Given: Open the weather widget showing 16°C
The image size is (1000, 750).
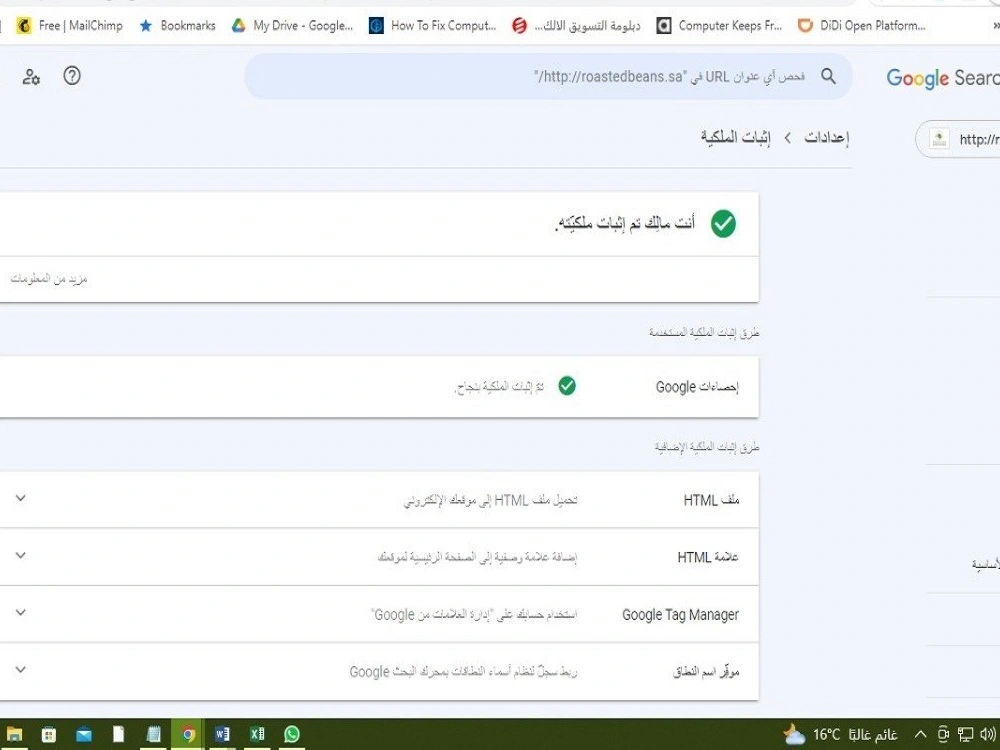Looking at the screenshot, I should coord(840,735).
